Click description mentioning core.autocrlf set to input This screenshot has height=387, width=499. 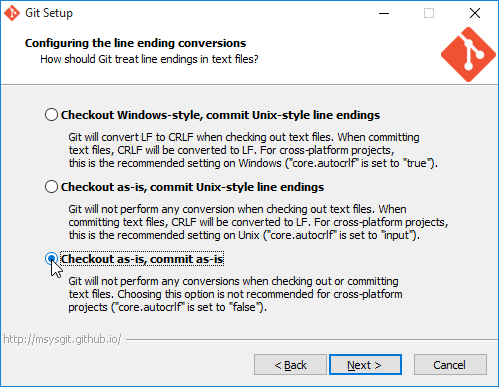(258, 222)
